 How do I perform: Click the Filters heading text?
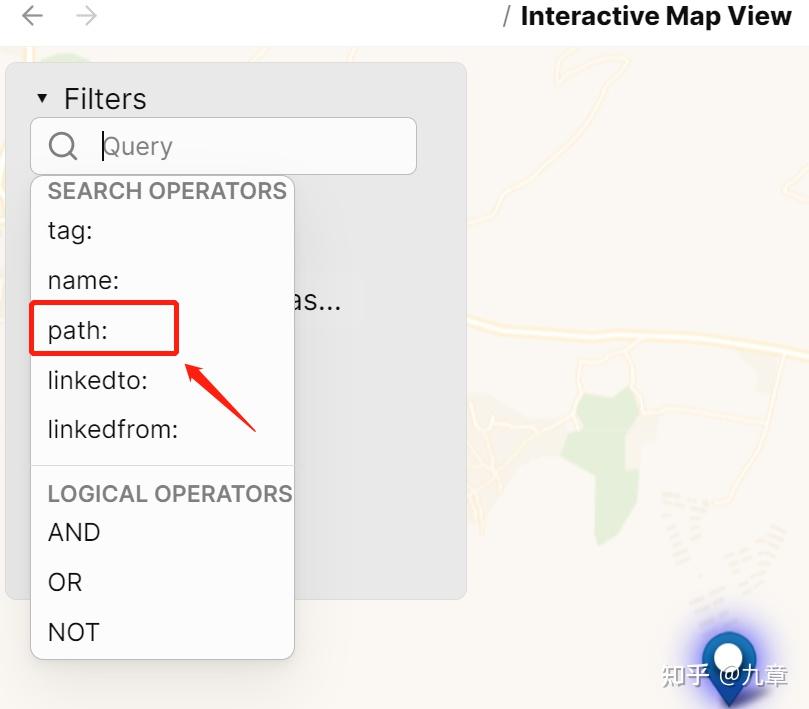pyautogui.click(x=105, y=99)
